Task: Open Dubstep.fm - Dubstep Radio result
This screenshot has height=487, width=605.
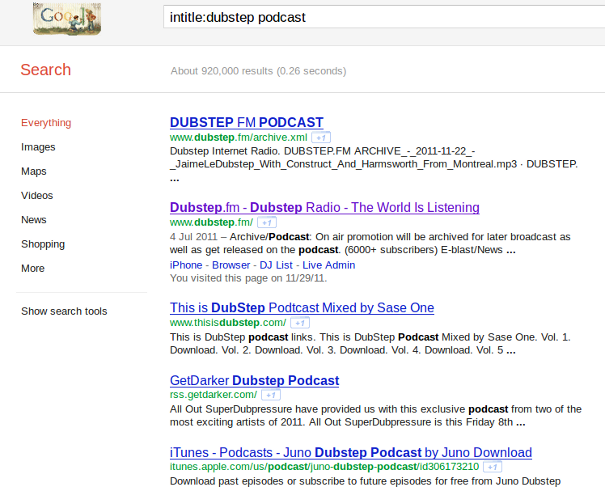Action: point(324,208)
